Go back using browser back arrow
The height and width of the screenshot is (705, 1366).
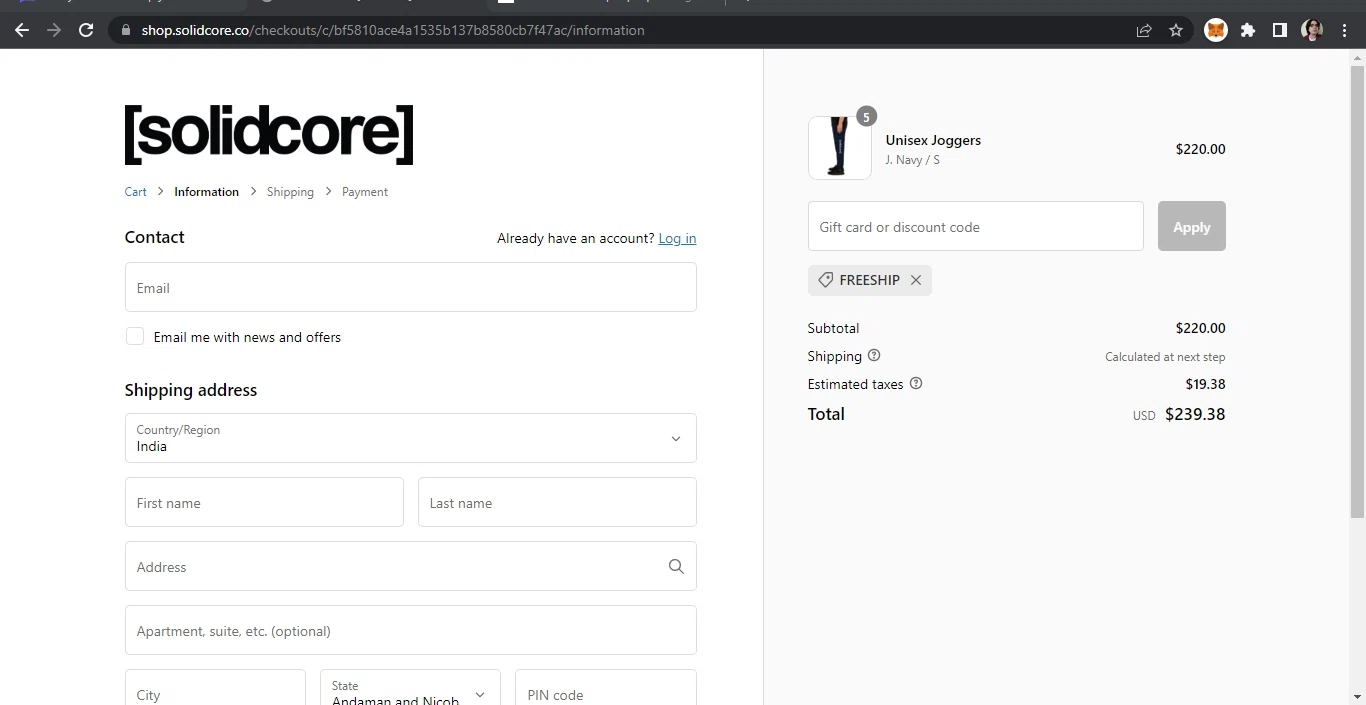tap(22, 30)
